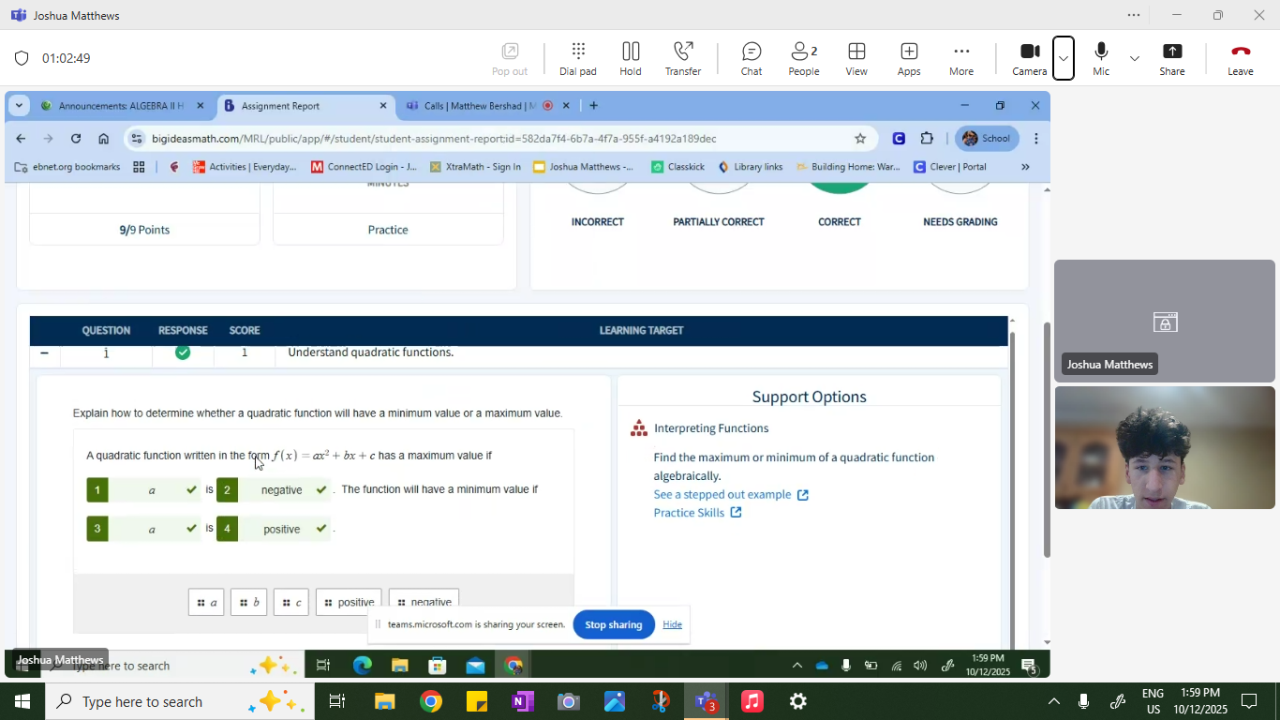Open the See a stepped out example link

[x=731, y=494]
